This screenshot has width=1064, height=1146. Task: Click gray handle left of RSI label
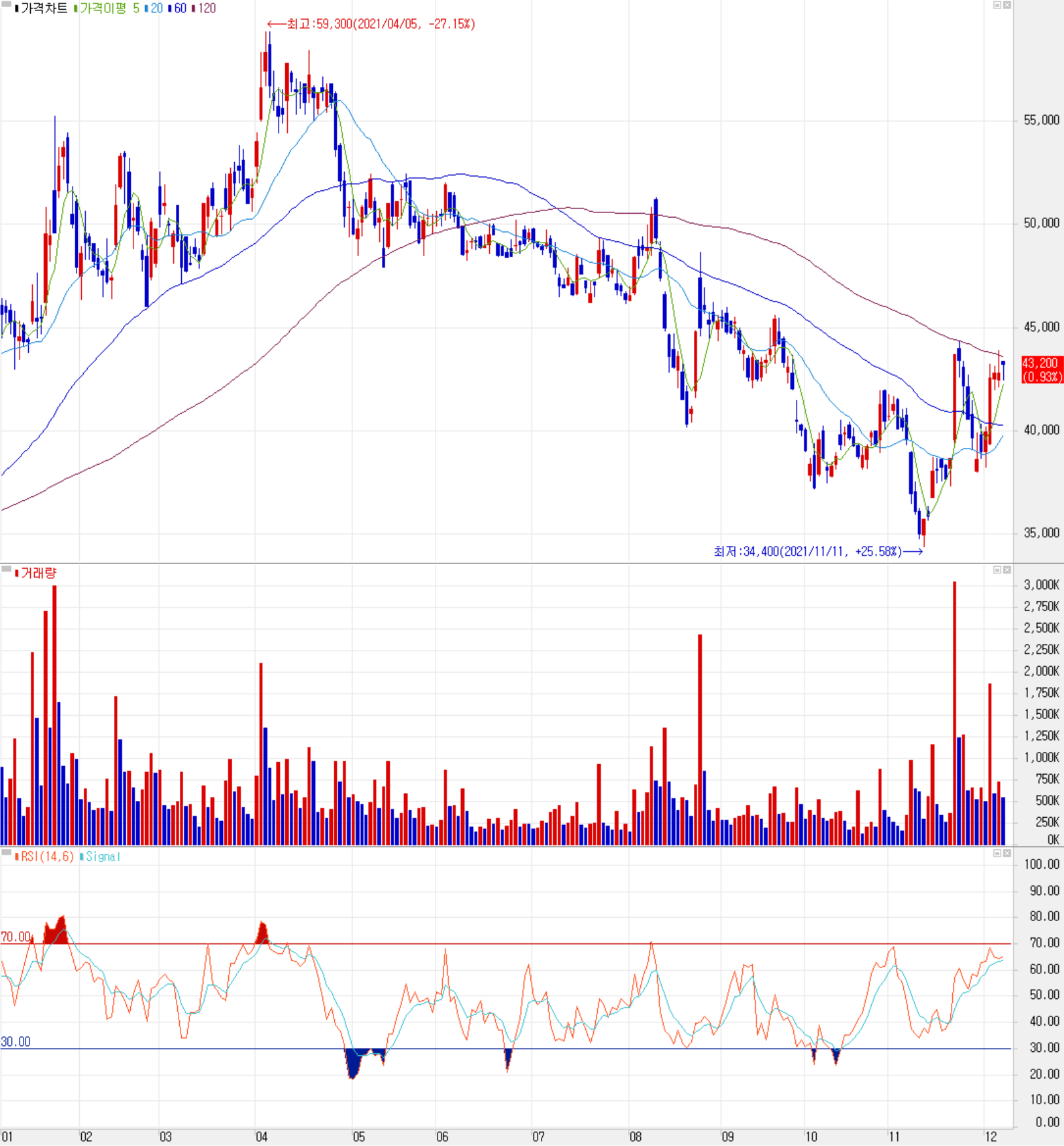(x=7, y=852)
